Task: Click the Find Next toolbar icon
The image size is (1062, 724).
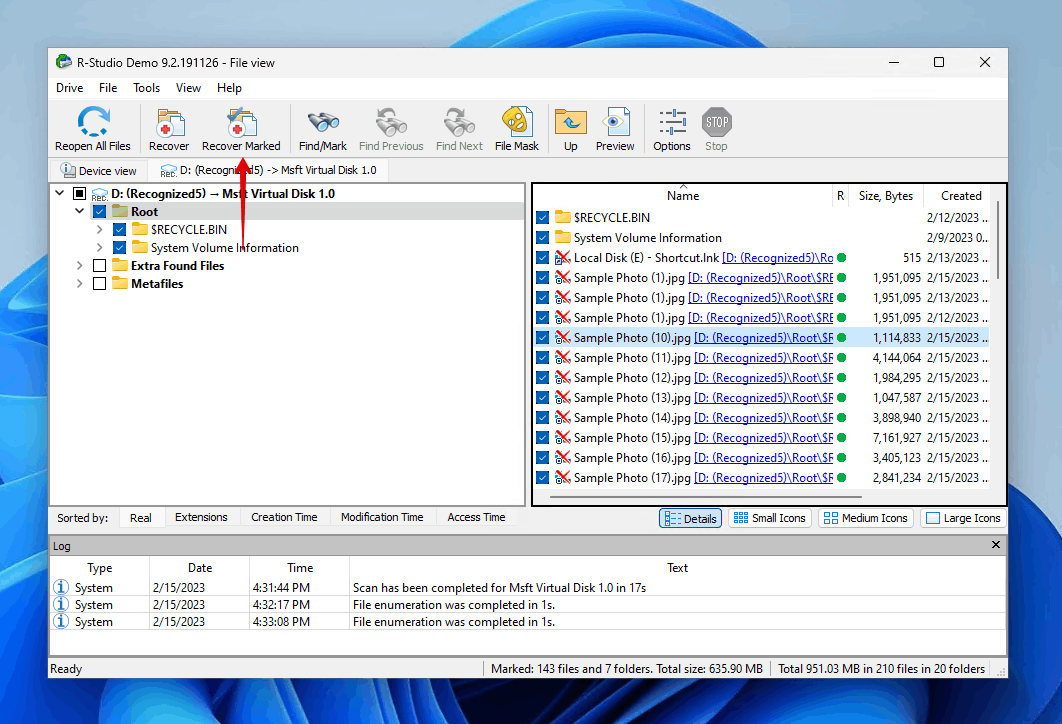Action: tap(459, 123)
